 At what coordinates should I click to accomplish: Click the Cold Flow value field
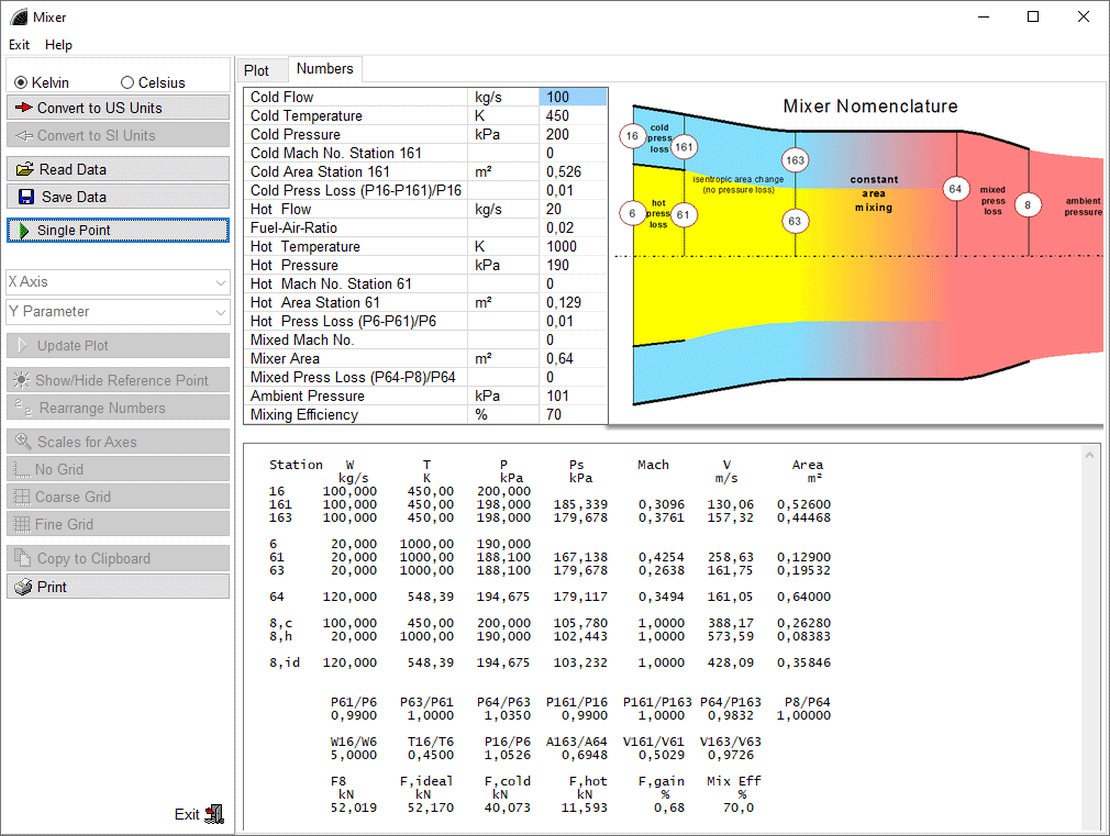[572, 97]
